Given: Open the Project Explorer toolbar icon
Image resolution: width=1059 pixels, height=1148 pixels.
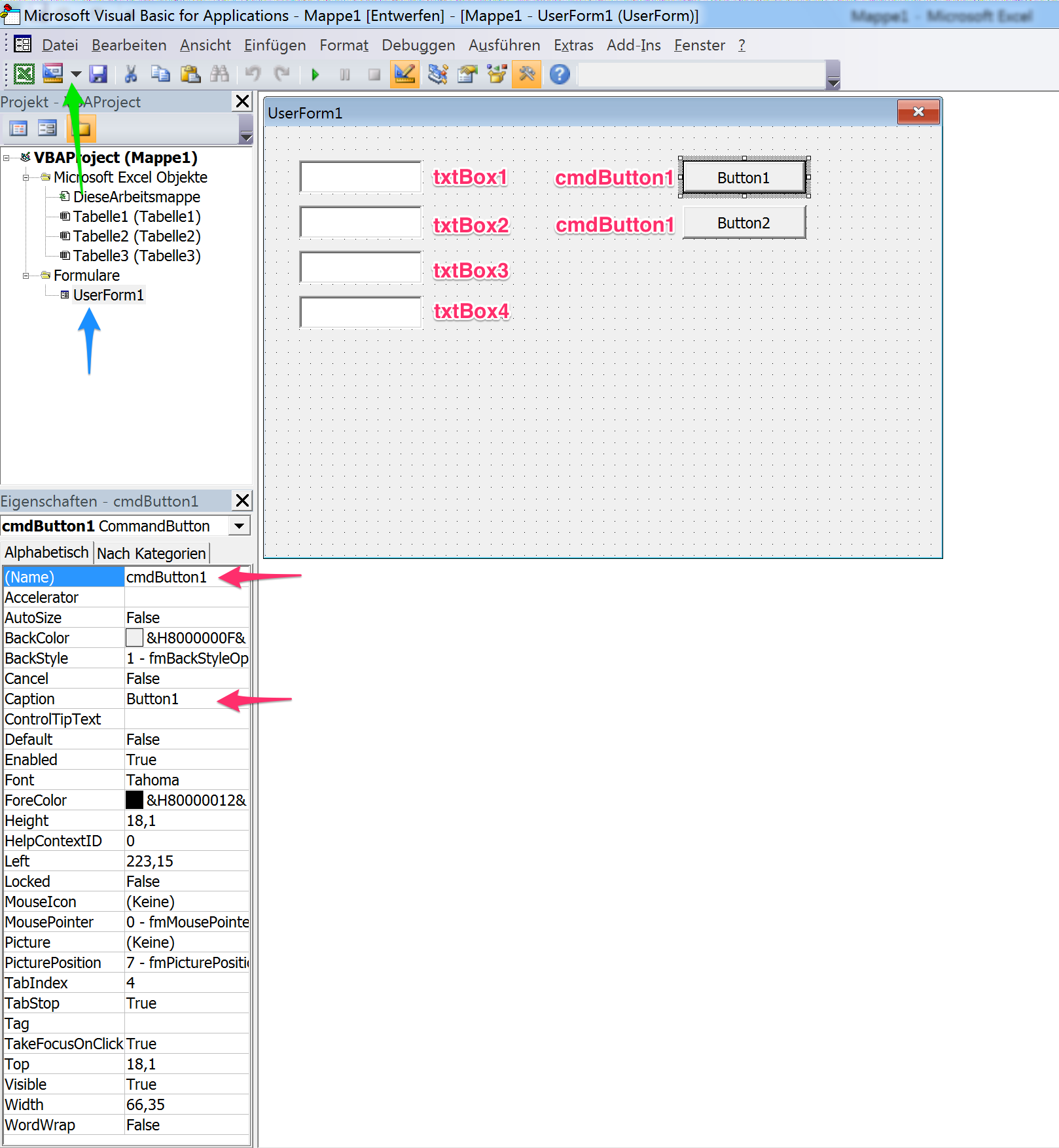Looking at the screenshot, I should pyautogui.click(x=437, y=75).
